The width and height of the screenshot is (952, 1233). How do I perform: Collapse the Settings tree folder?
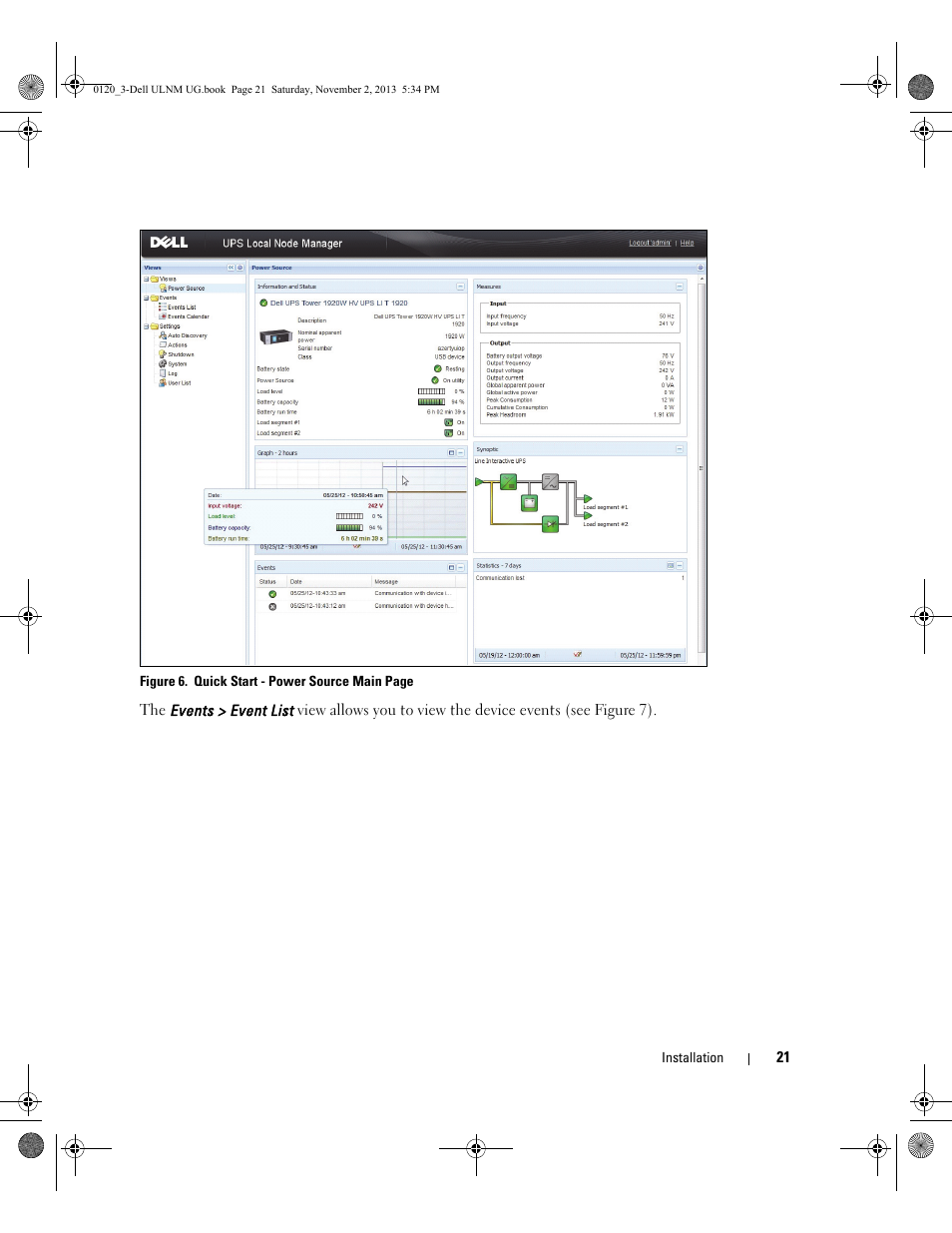(x=147, y=326)
